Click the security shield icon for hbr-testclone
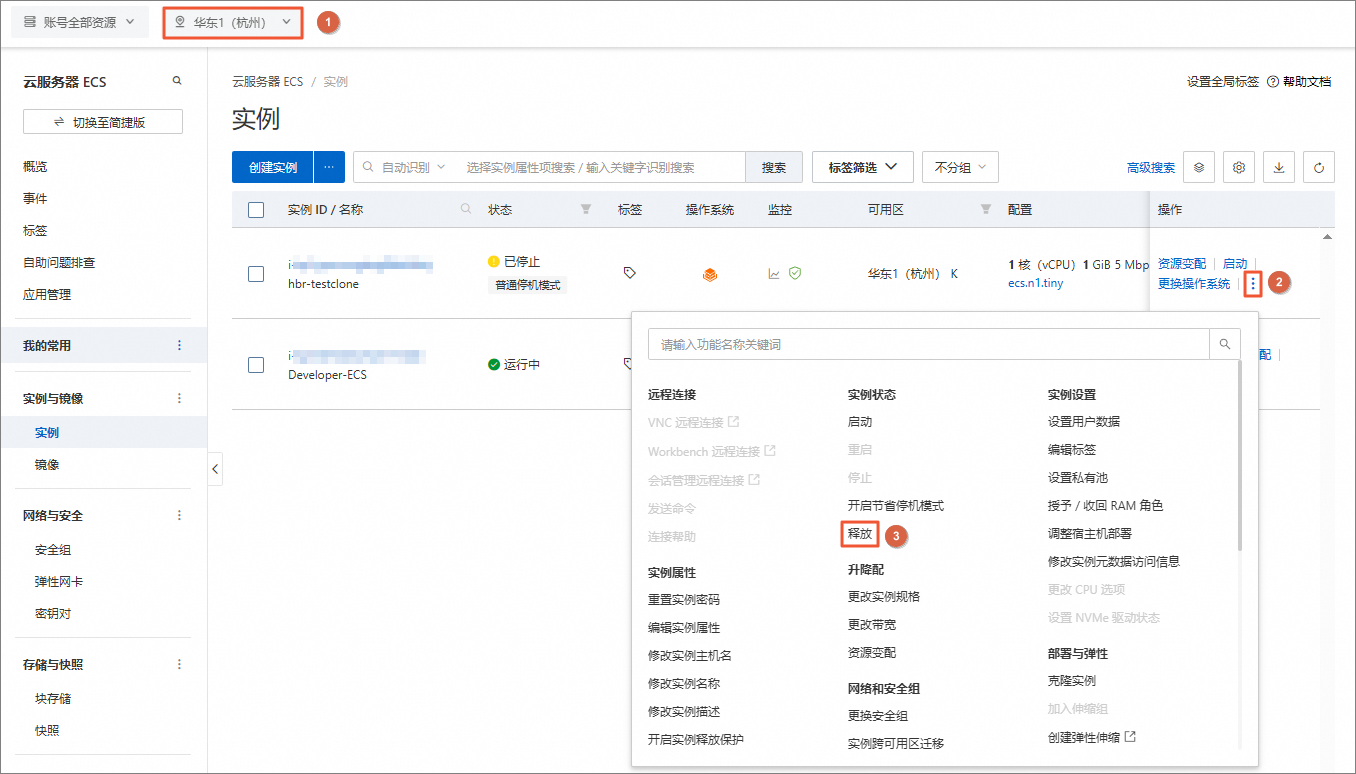The image size is (1356, 774). [x=795, y=273]
